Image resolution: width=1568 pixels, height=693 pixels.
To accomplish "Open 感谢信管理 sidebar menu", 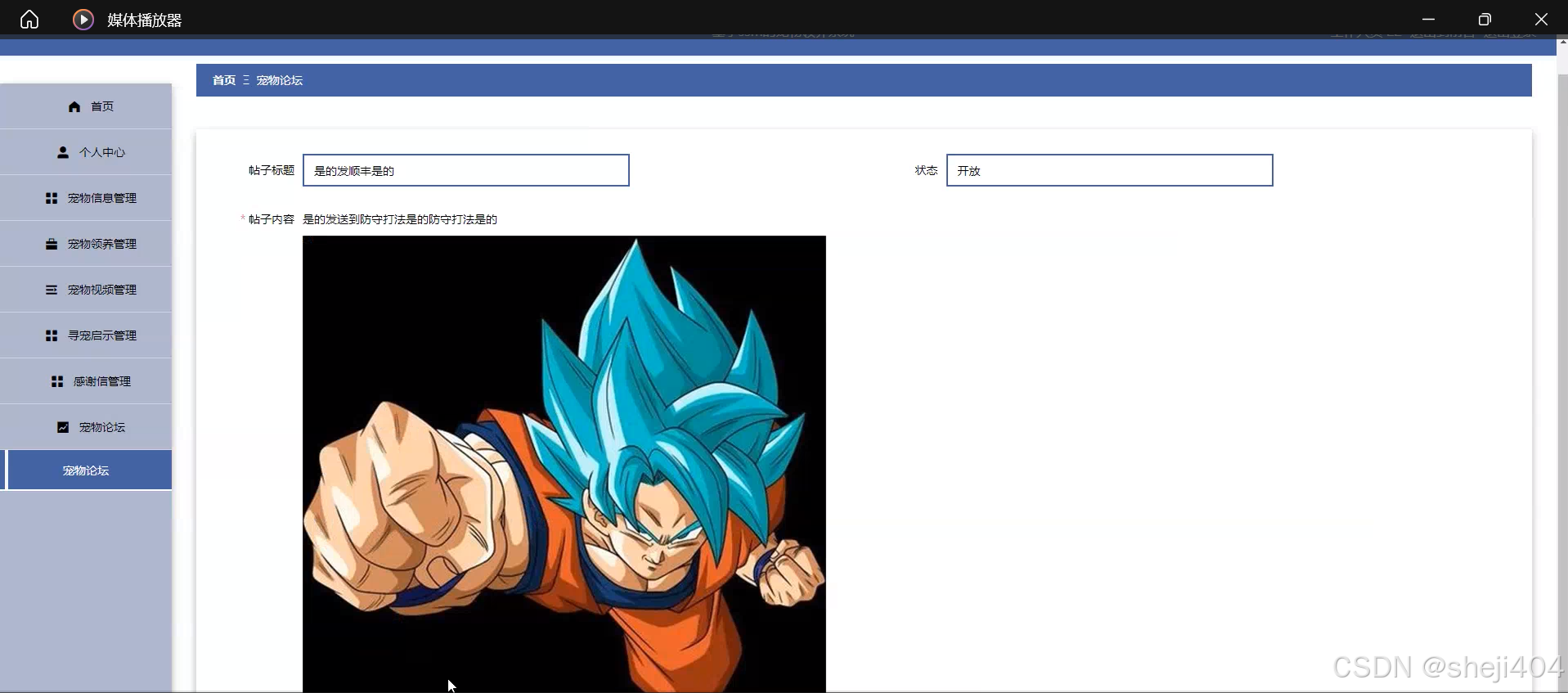I will click(86, 381).
